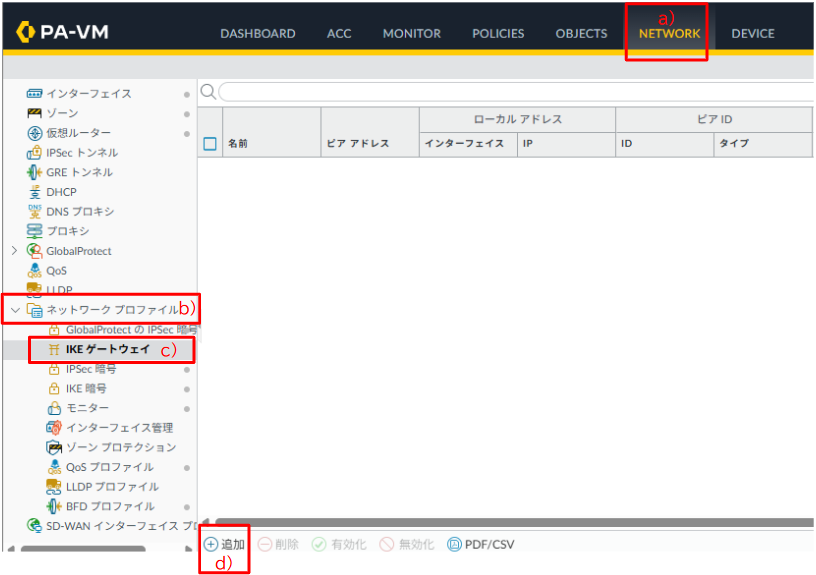
Task: Click the PDF/CSV button label
Action: (489, 544)
